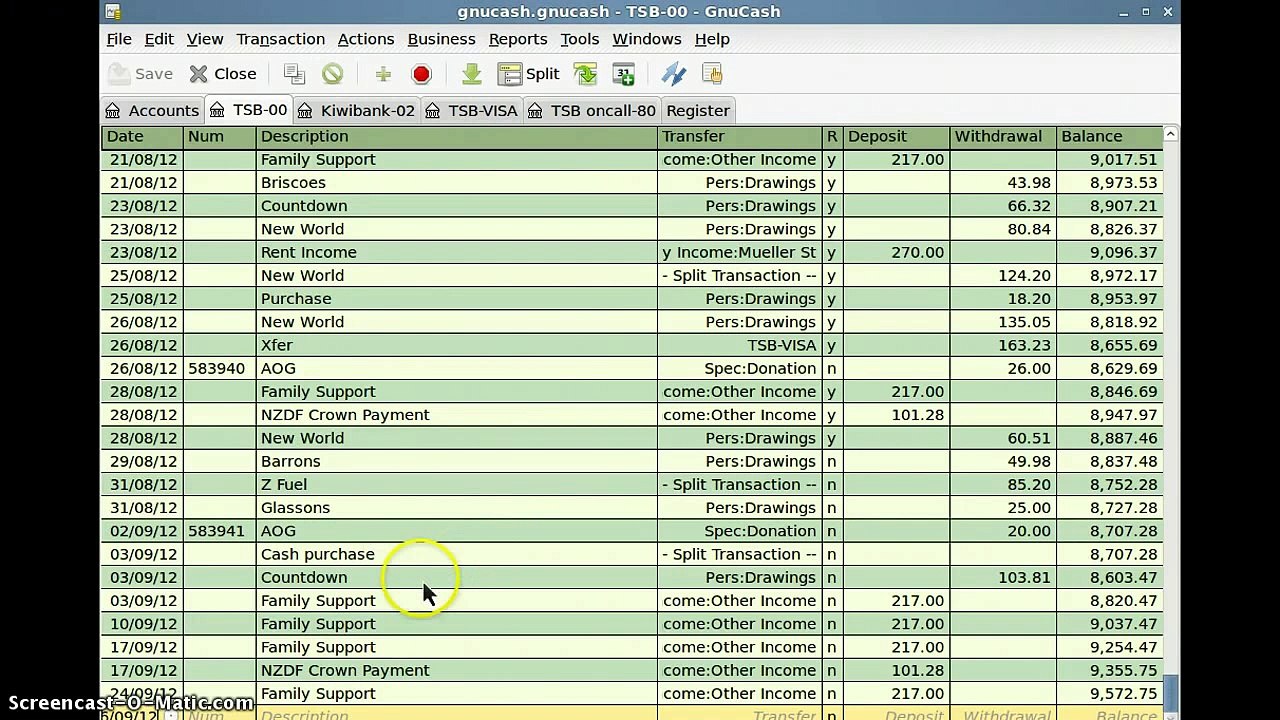
Task: Toggle reconcile flag on Briscoes row
Action: 832,183
